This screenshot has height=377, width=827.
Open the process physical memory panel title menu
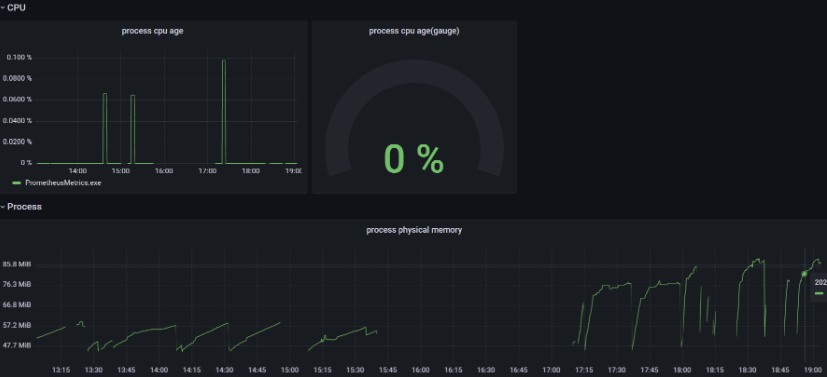click(414, 230)
